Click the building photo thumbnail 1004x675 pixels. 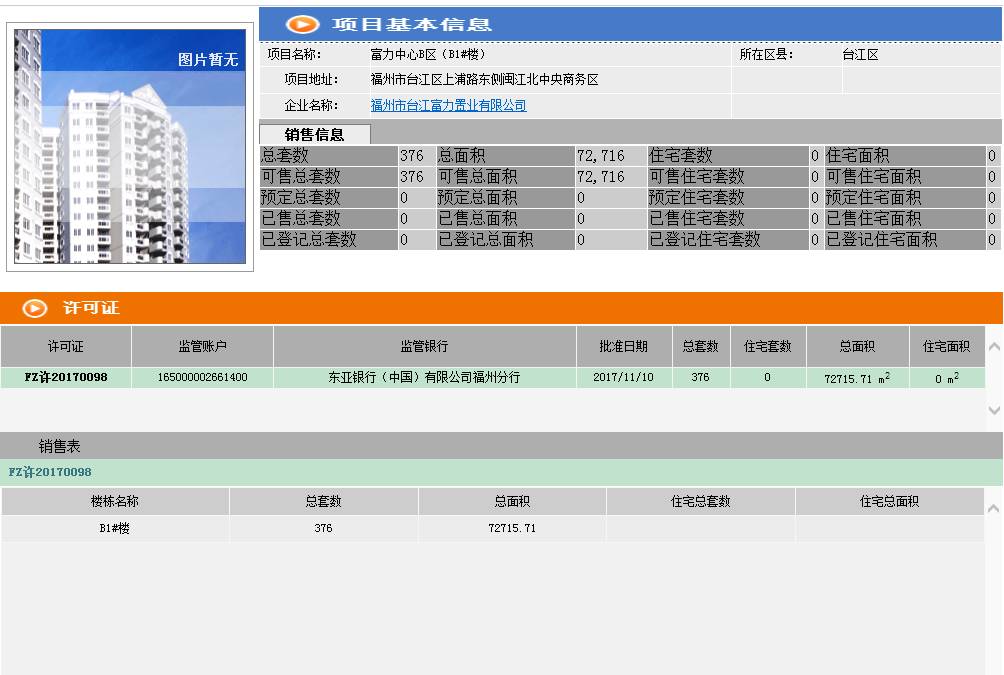tap(128, 145)
